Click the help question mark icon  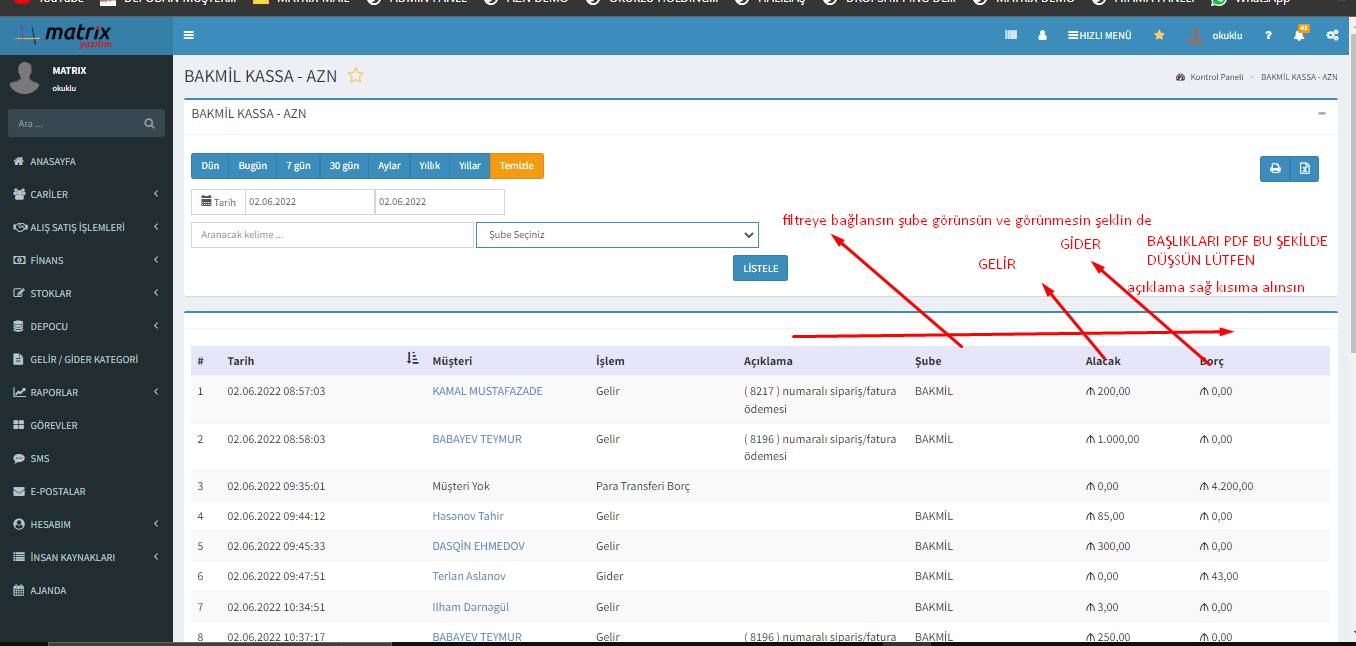(x=1268, y=35)
